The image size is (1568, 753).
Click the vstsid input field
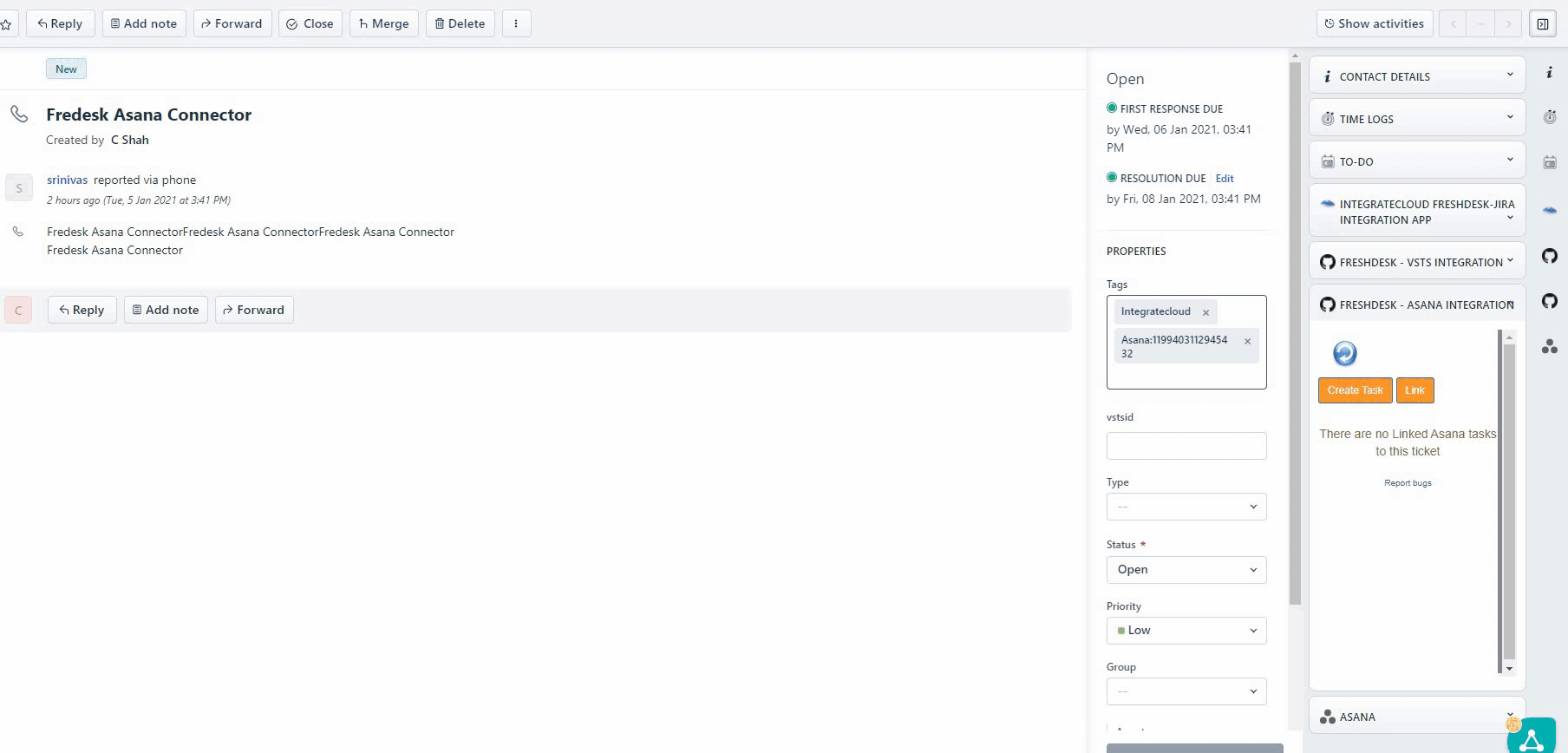(x=1186, y=446)
